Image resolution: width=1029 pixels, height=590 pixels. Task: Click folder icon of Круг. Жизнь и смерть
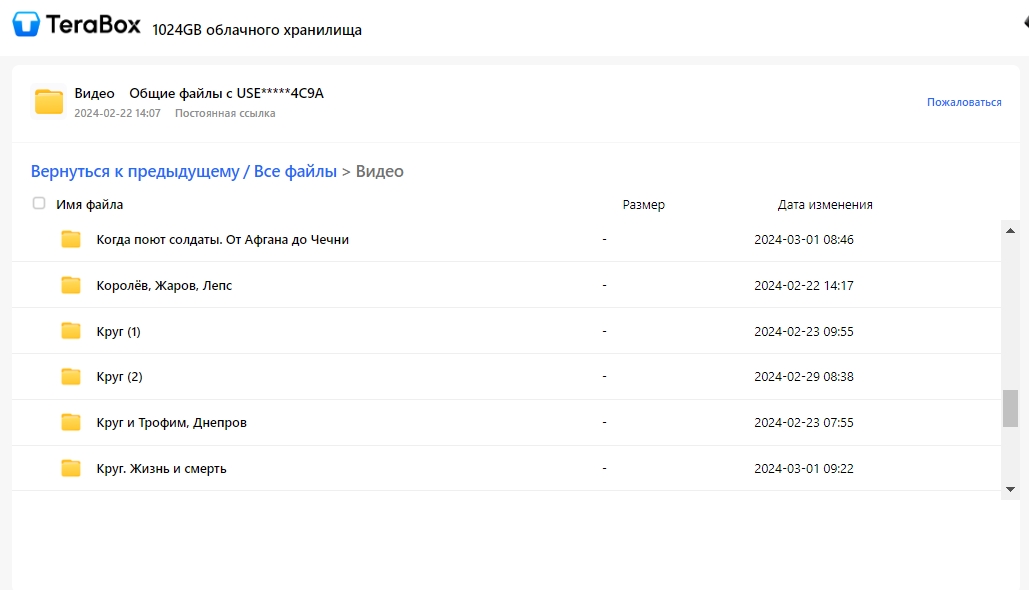[71, 468]
